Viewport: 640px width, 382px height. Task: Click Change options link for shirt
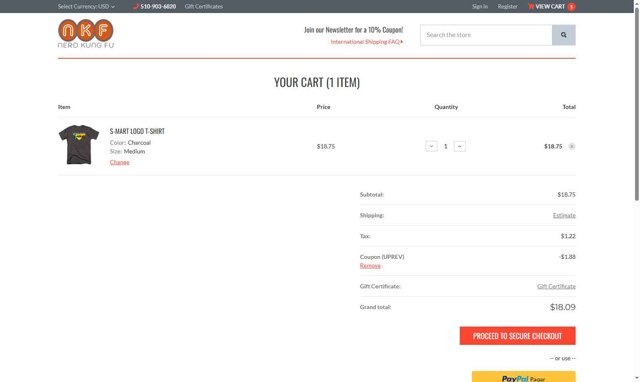tap(120, 162)
